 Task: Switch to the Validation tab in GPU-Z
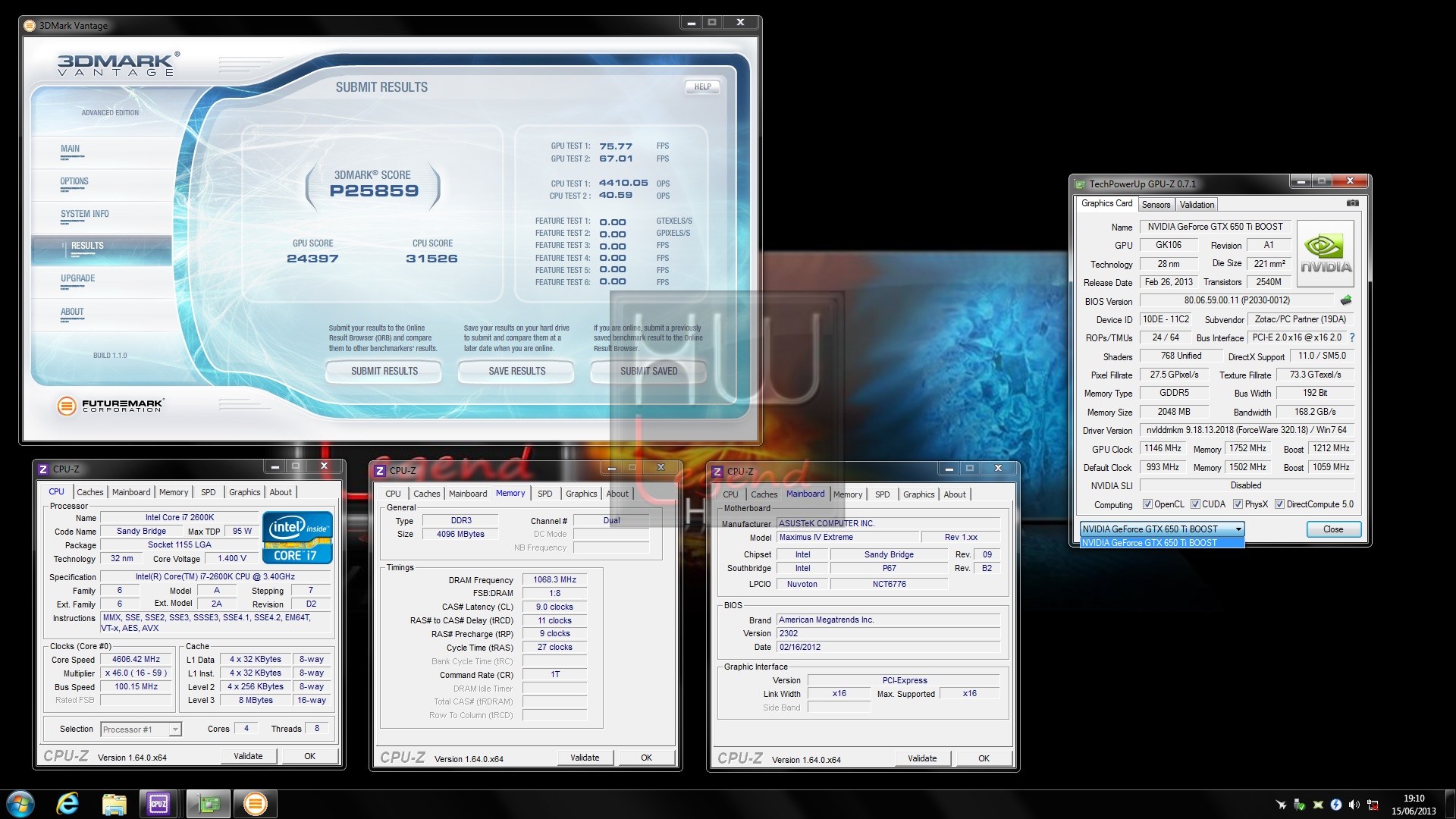(1197, 205)
